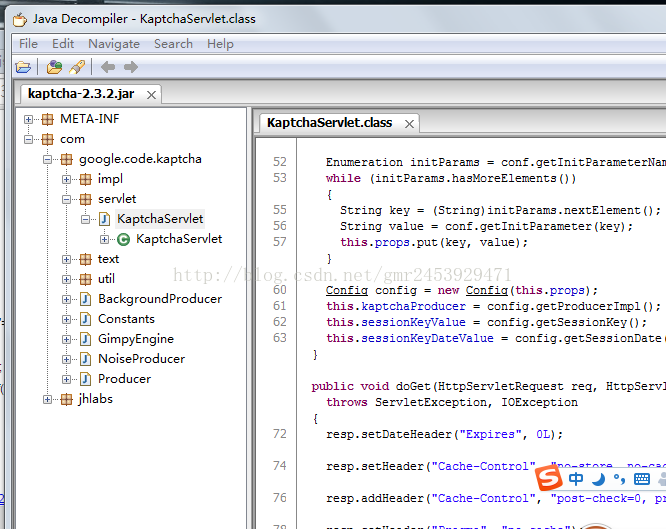Click the Producer file icon

tap(85, 379)
